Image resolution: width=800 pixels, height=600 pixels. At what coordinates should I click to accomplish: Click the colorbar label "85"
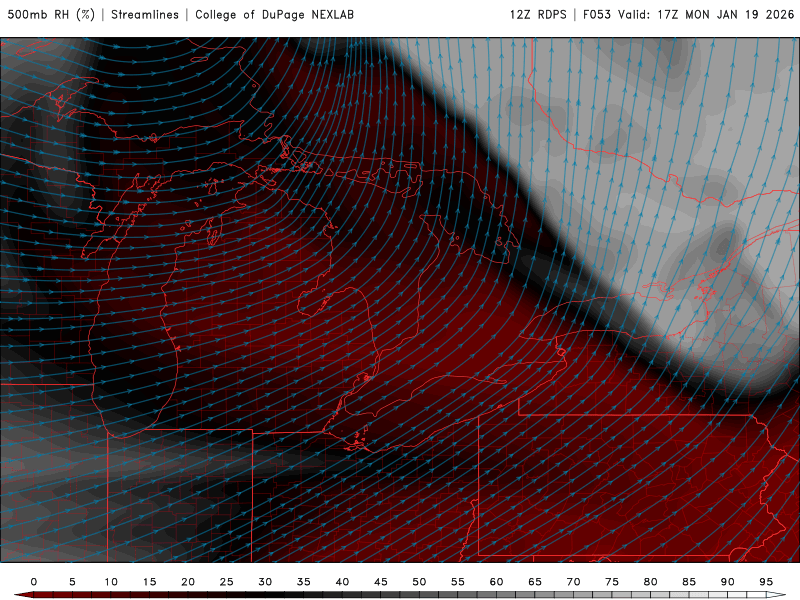pos(689,582)
